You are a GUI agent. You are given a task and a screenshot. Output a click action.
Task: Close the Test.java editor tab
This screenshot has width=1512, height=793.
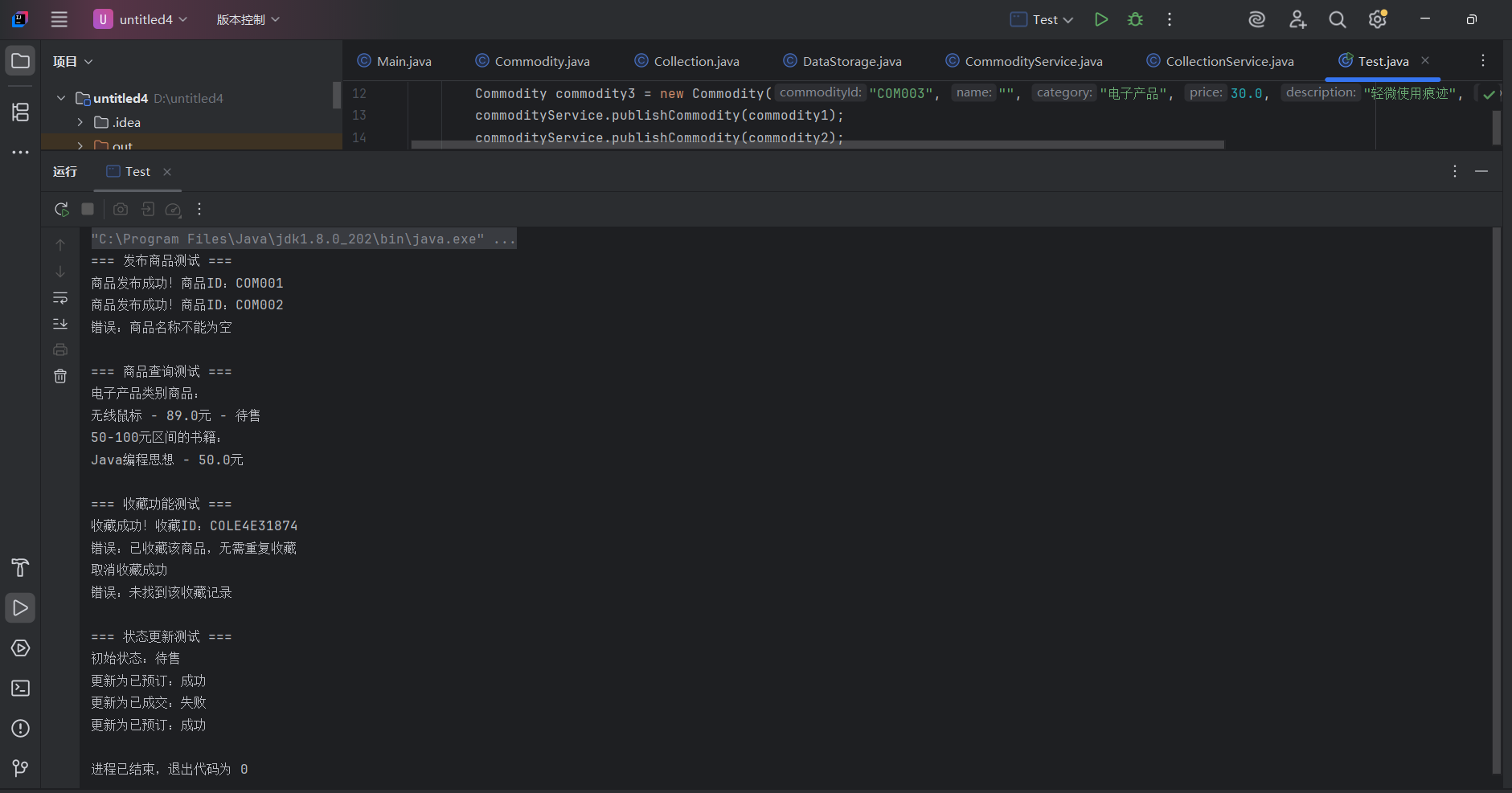point(1425,60)
